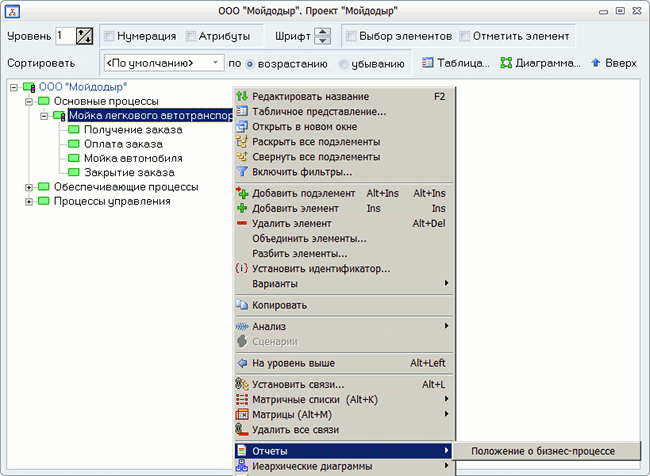This screenshot has height=476, width=650.
Task: Select Объединить элементы
Action: coord(344,238)
